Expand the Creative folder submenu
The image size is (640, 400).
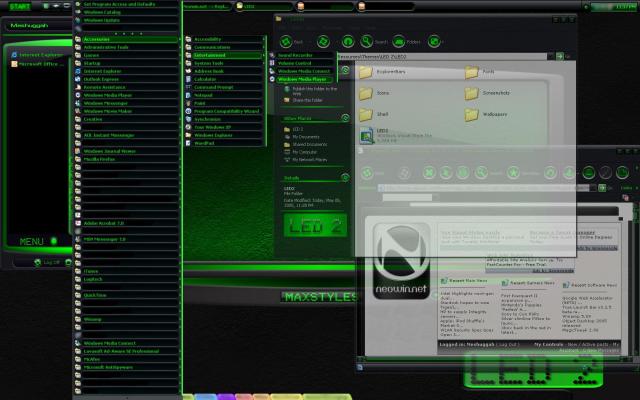click(127, 119)
